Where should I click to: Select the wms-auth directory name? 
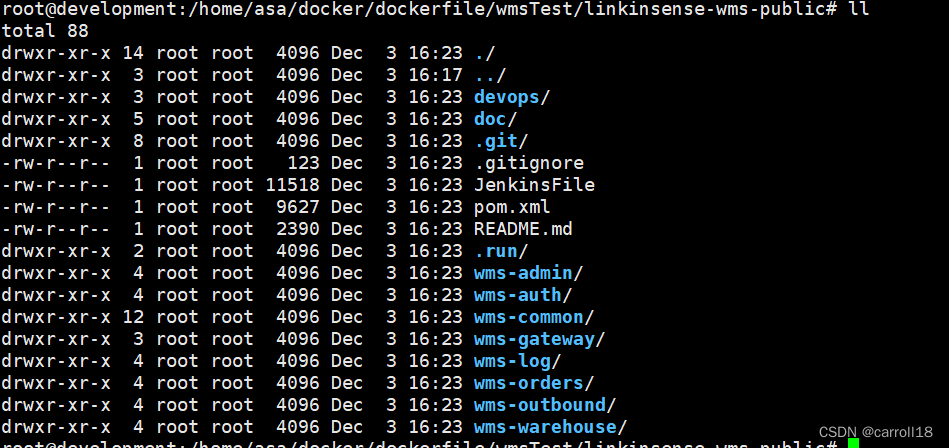(x=518, y=295)
